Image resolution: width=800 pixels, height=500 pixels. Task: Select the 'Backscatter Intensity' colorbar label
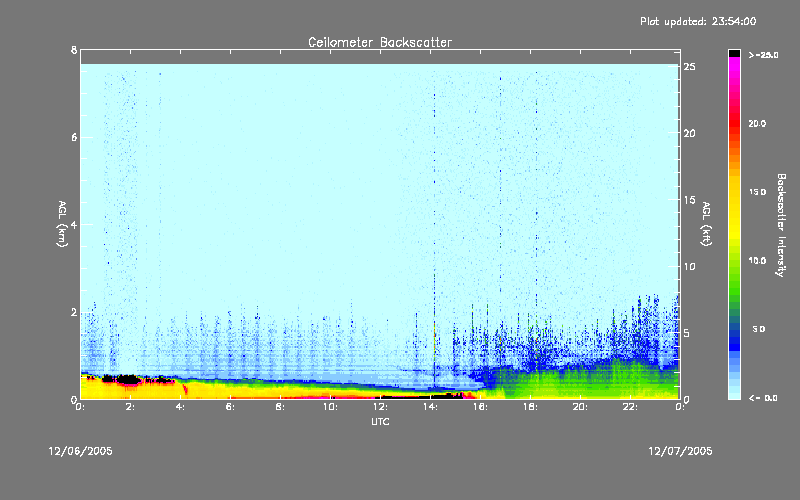click(781, 225)
